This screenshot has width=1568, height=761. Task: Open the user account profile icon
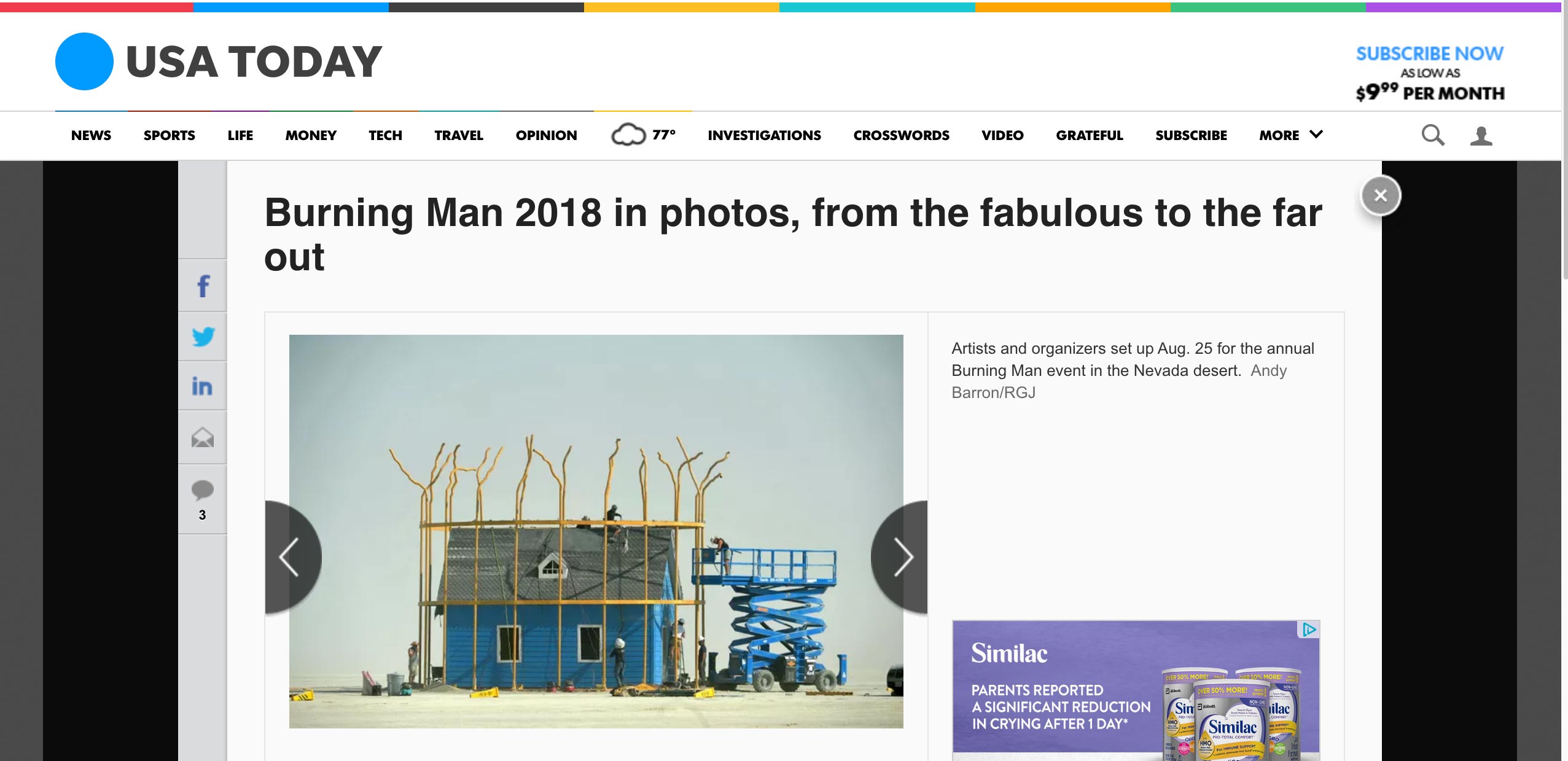tap(1481, 136)
